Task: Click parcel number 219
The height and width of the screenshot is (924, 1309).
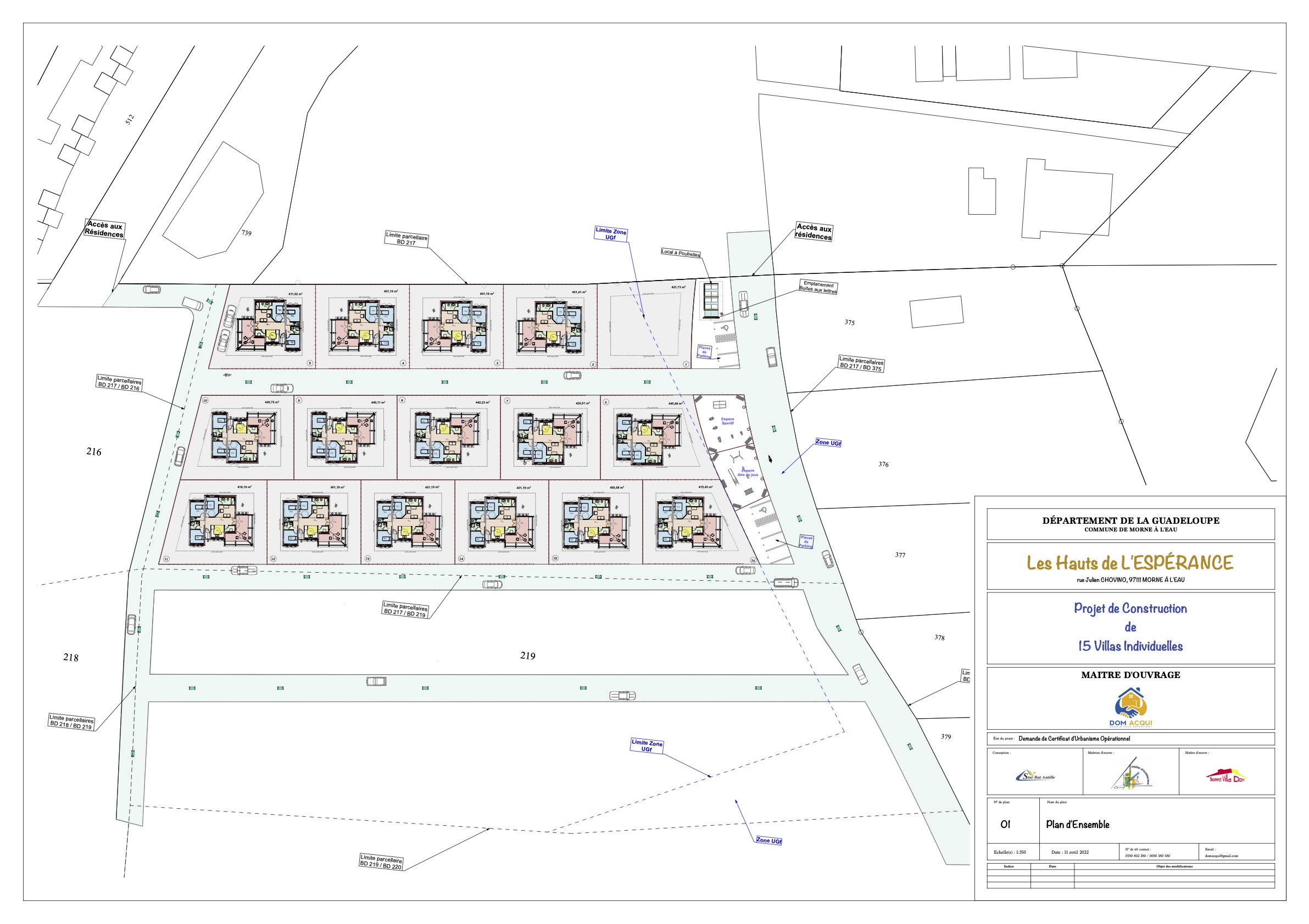Action: tap(527, 656)
